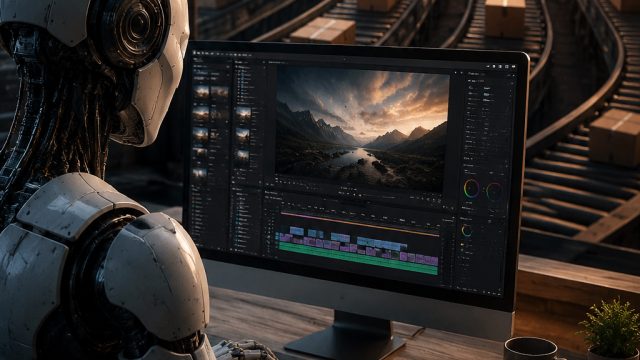Click the rightmost icon in top-right toolbar
This screenshot has height=360, width=640.
click(513, 67)
